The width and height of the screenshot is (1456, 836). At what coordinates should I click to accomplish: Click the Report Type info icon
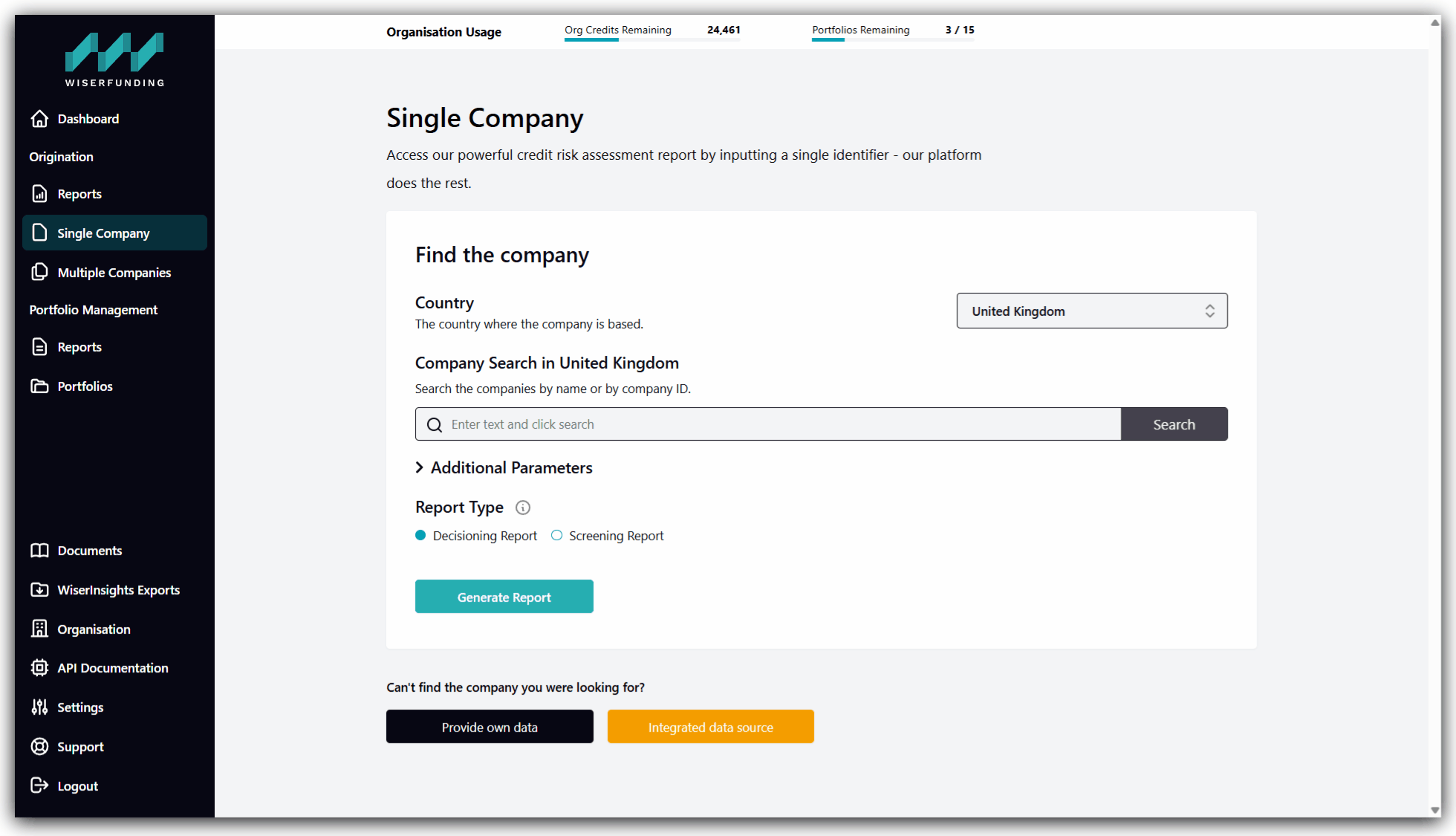pos(523,508)
